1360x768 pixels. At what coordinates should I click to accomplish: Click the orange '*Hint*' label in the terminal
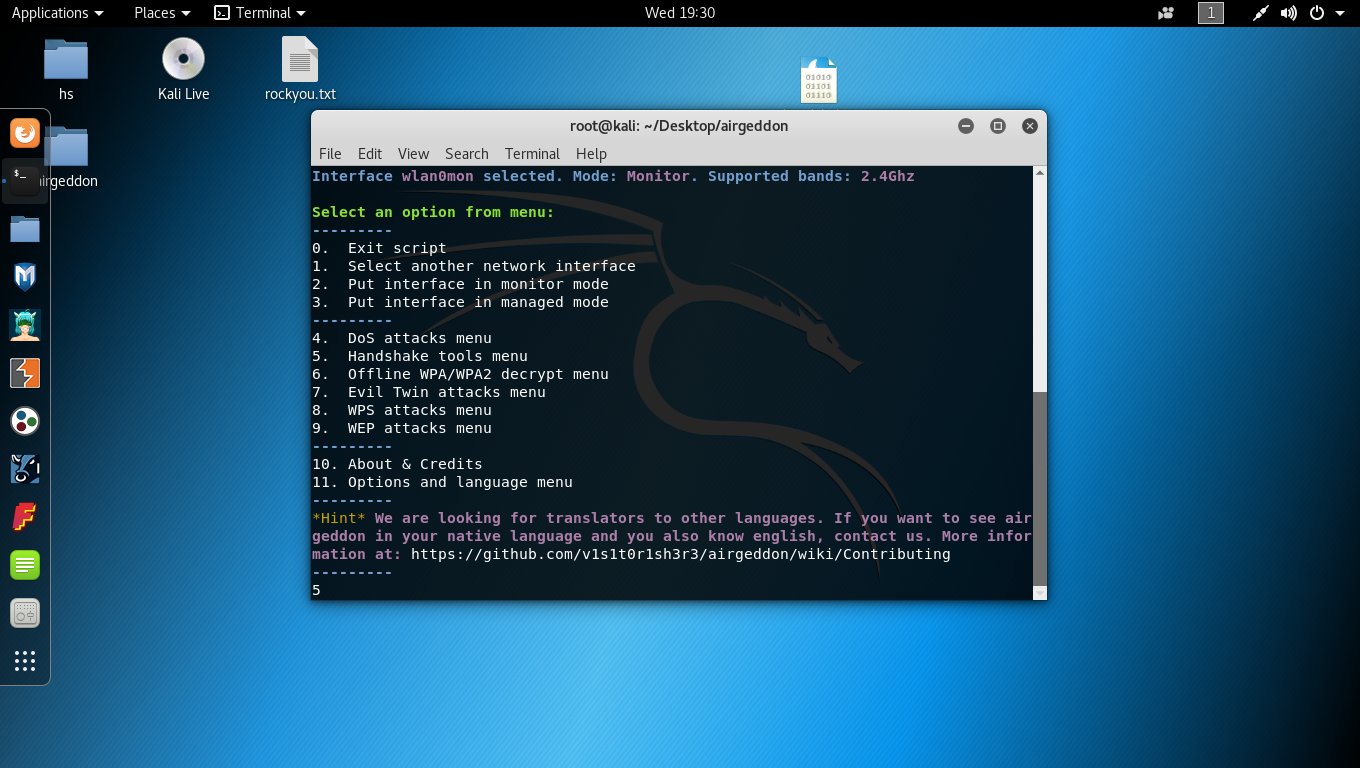[x=339, y=518]
